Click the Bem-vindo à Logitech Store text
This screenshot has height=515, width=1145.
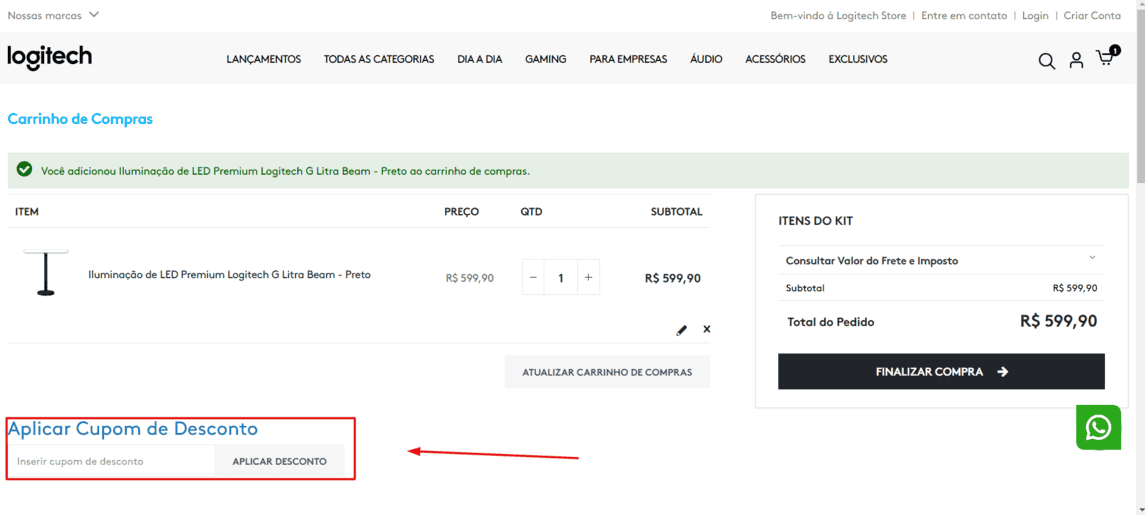pyautogui.click(x=838, y=15)
